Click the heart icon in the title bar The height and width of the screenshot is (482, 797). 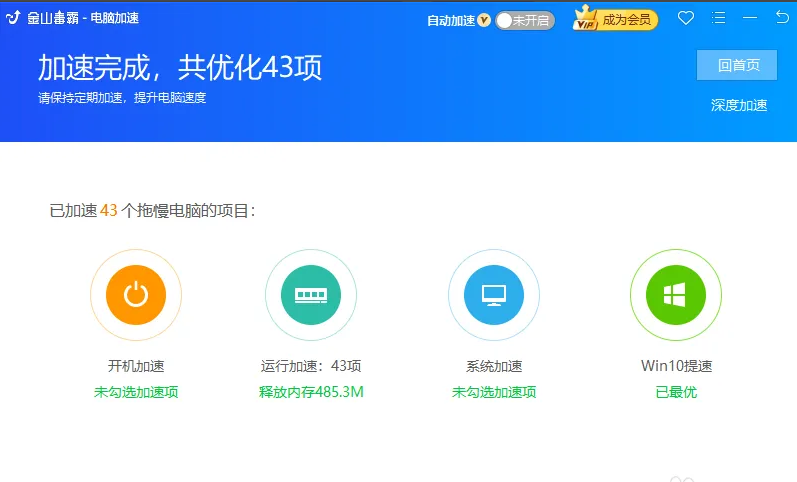pyautogui.click(x=685, y=19)
